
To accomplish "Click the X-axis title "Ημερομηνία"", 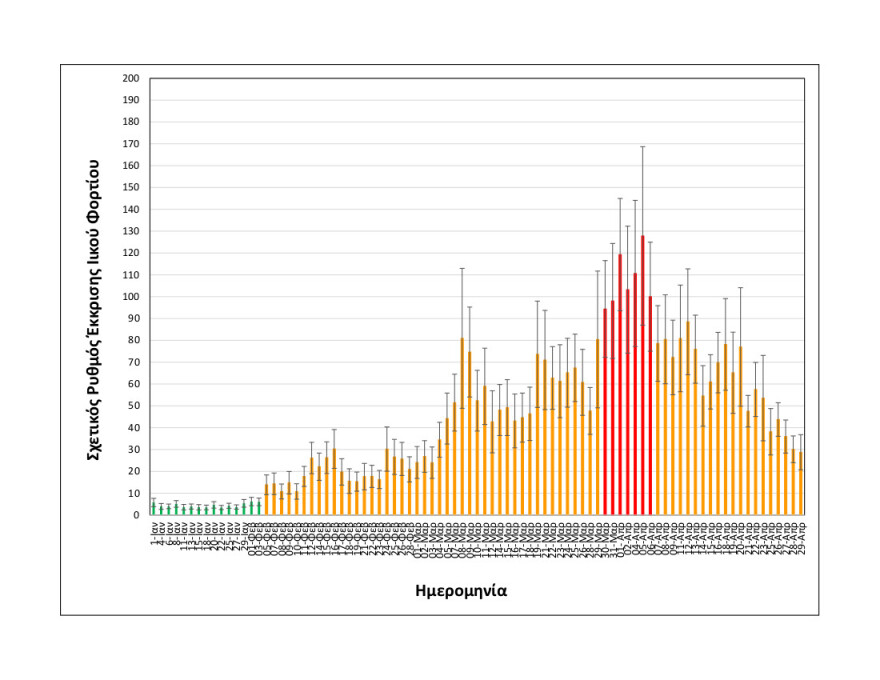I will (x=461, y=591).
